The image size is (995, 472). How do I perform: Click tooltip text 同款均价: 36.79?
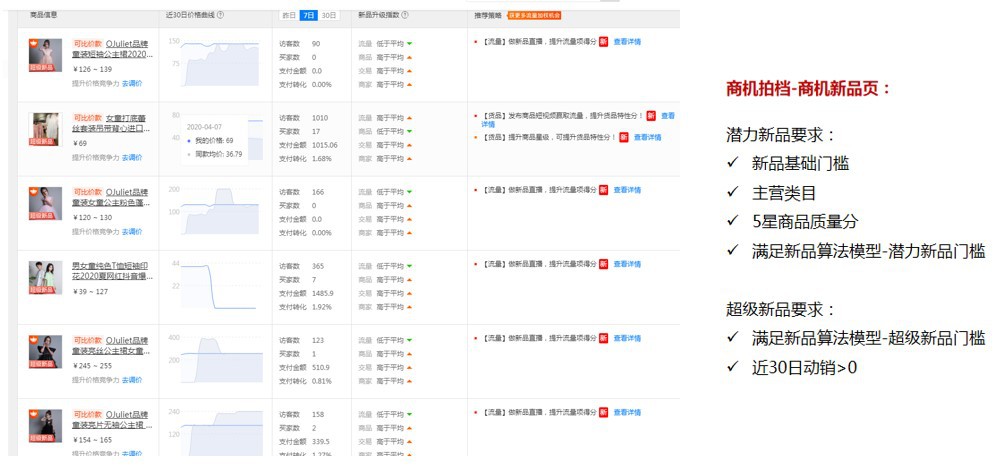pyautogui.click(x=218, y=154)
